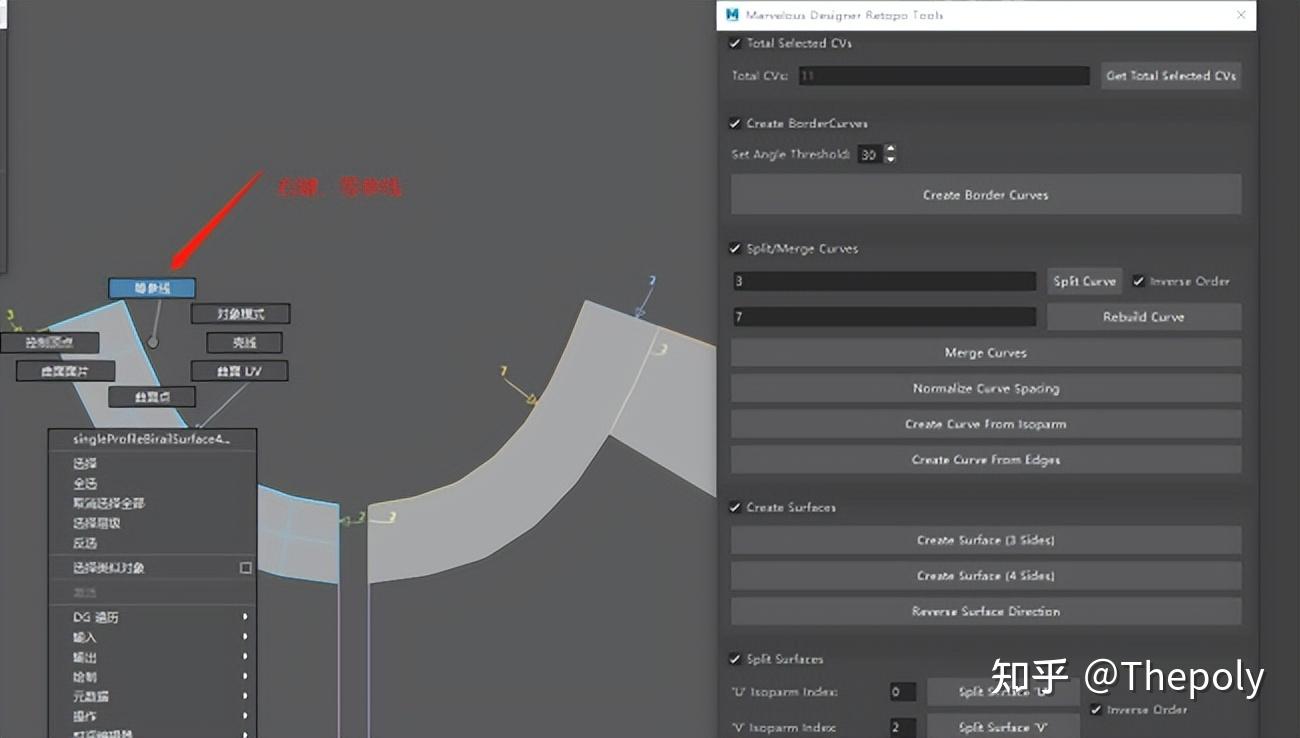Select 选择类似对象 in the context menu

[x=109, y=567]
